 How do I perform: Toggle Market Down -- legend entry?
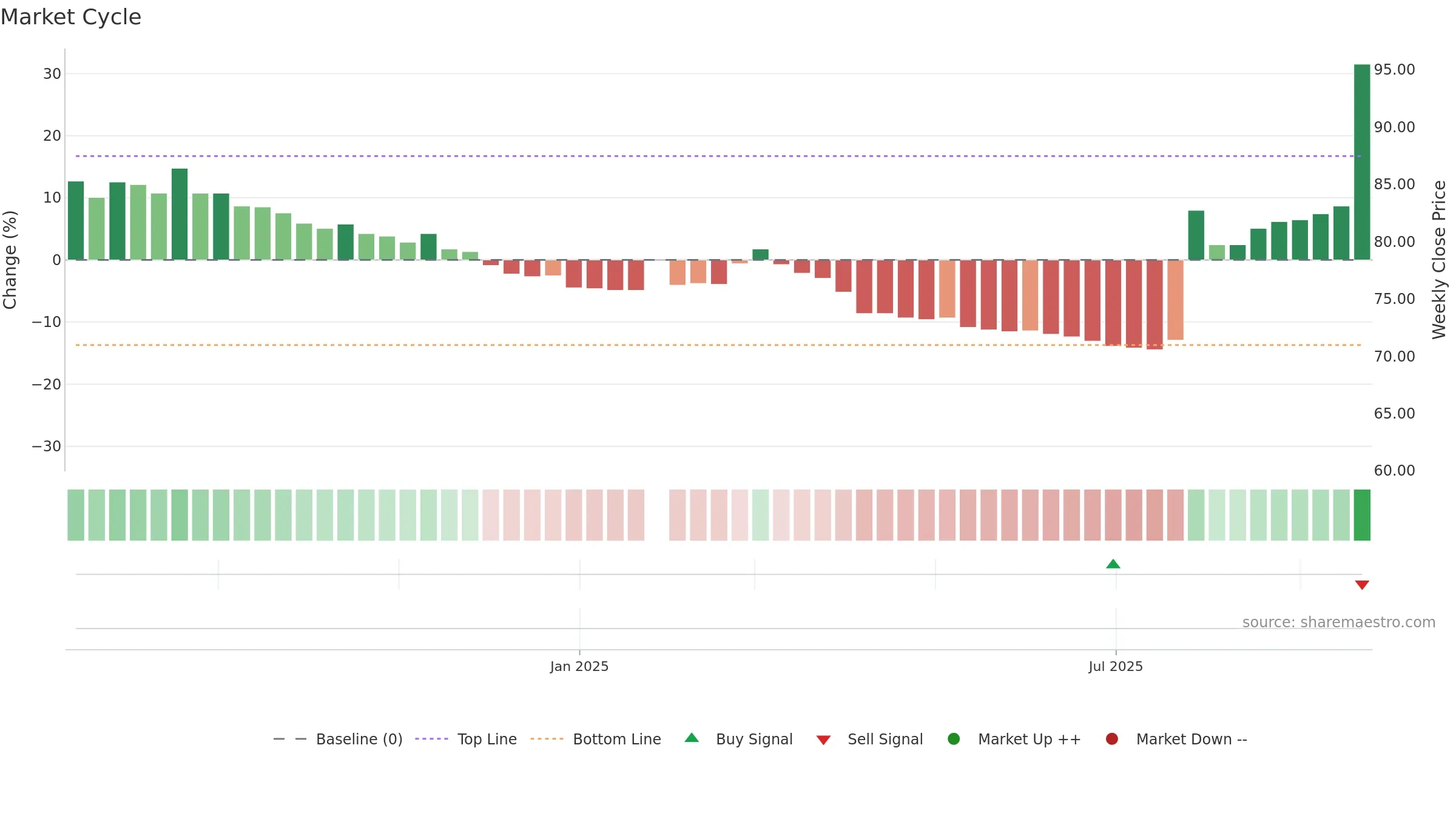pos(1176,739)
